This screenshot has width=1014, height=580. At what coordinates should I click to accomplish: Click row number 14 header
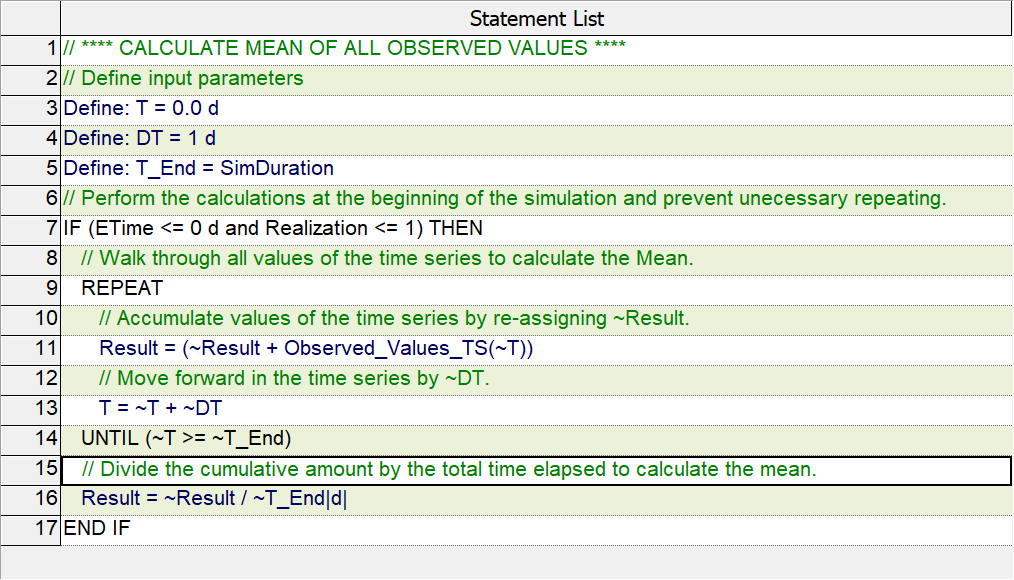pos(30,440)
